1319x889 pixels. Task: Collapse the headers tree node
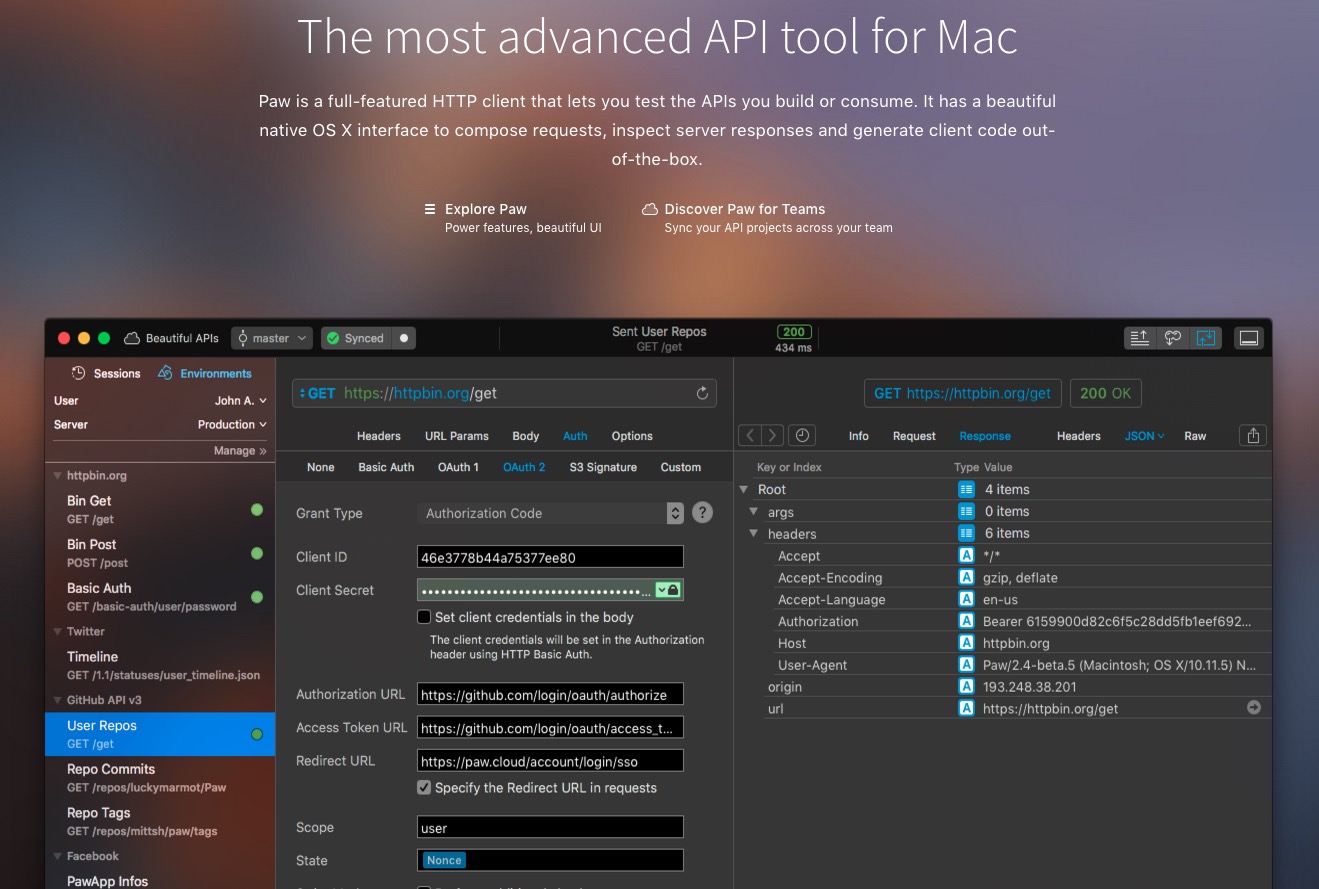coord(755,534)
